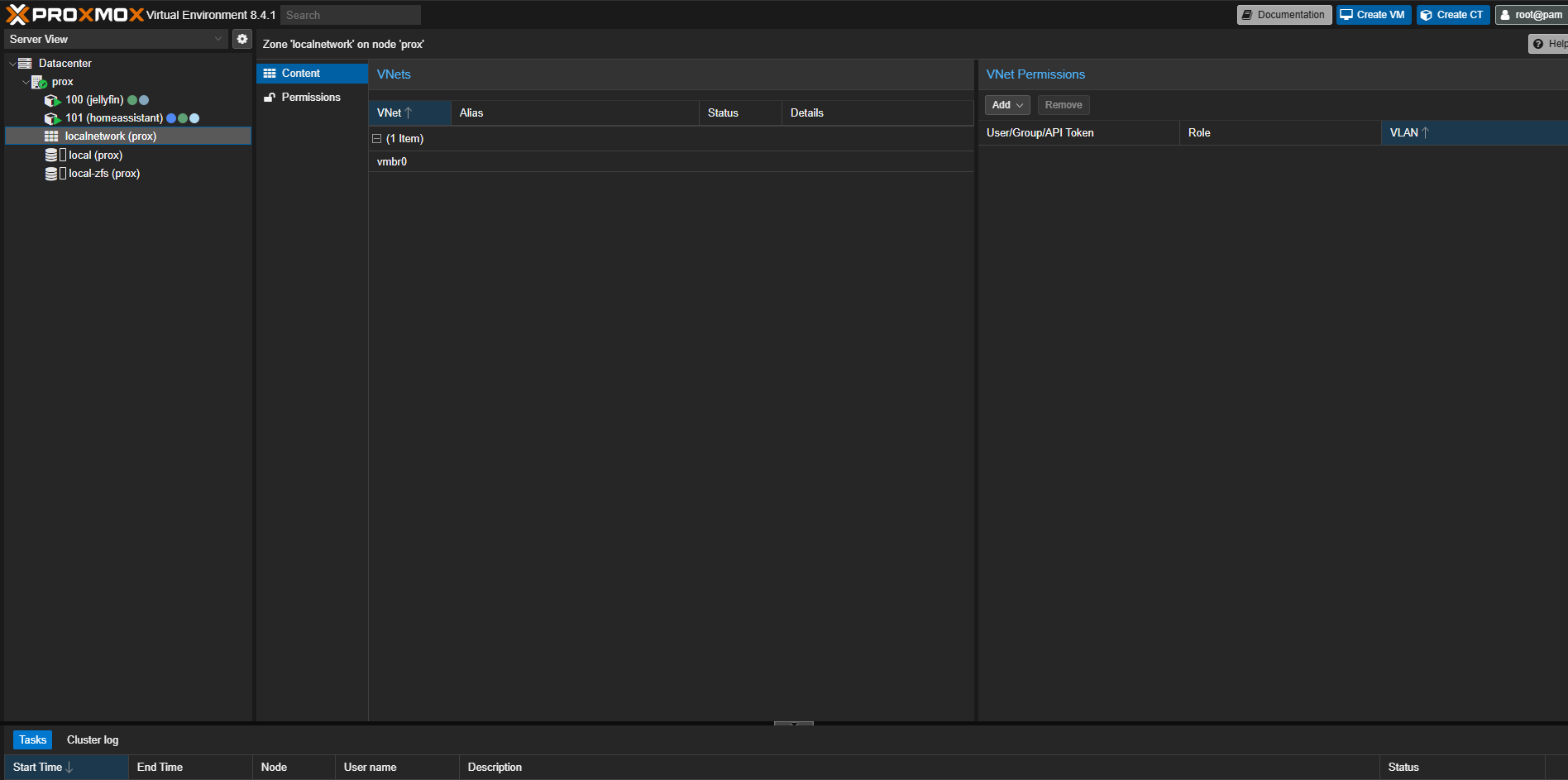The image size is (1568, 780).
Task: Select the vmbr0 VNet row
Action: pyautogui.click(x=671, y=162)
